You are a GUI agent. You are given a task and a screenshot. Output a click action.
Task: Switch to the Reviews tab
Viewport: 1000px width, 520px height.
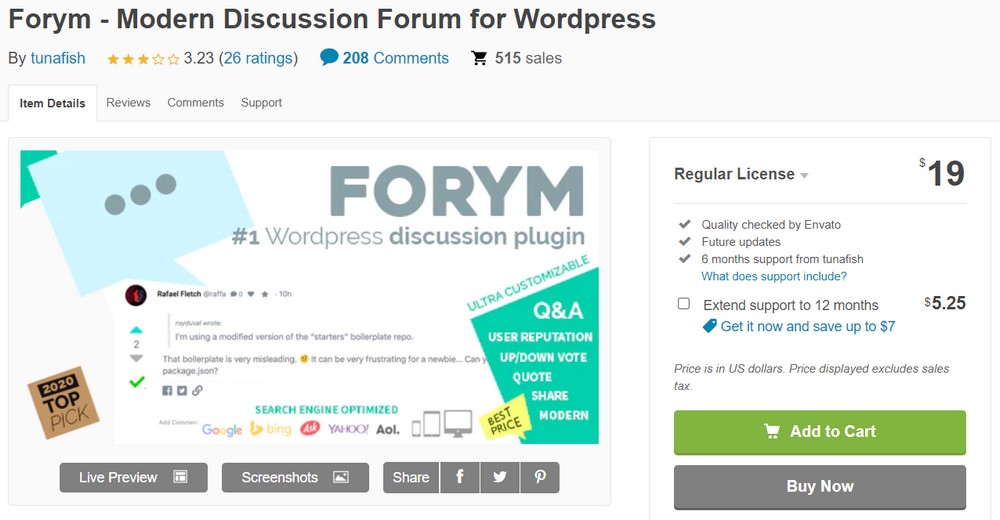[x=128, y=103]
